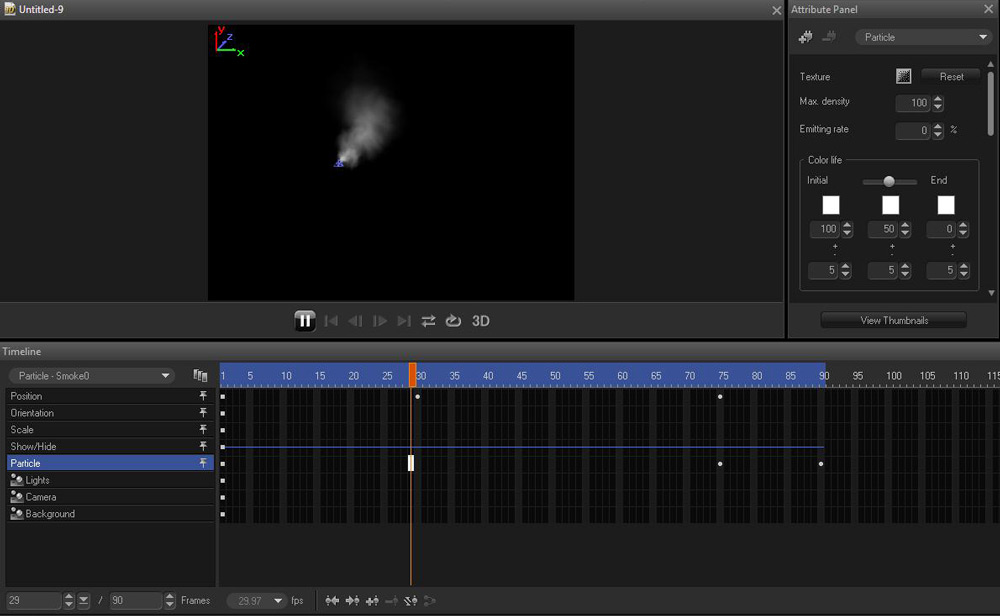The image size is (1000, 616).
Task: Select the Background track
Action: 110,513
